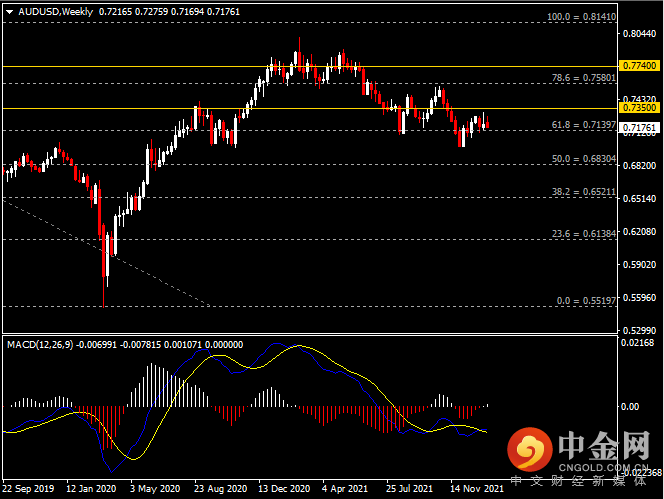
Task: Click the 14 Nov 2021 date label
Action: coord(477,489)
